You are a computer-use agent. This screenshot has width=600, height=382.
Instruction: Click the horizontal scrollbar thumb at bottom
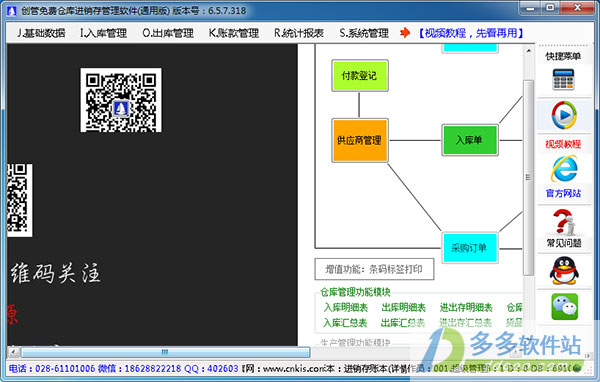pyautogui.click(x=165, y=352)
